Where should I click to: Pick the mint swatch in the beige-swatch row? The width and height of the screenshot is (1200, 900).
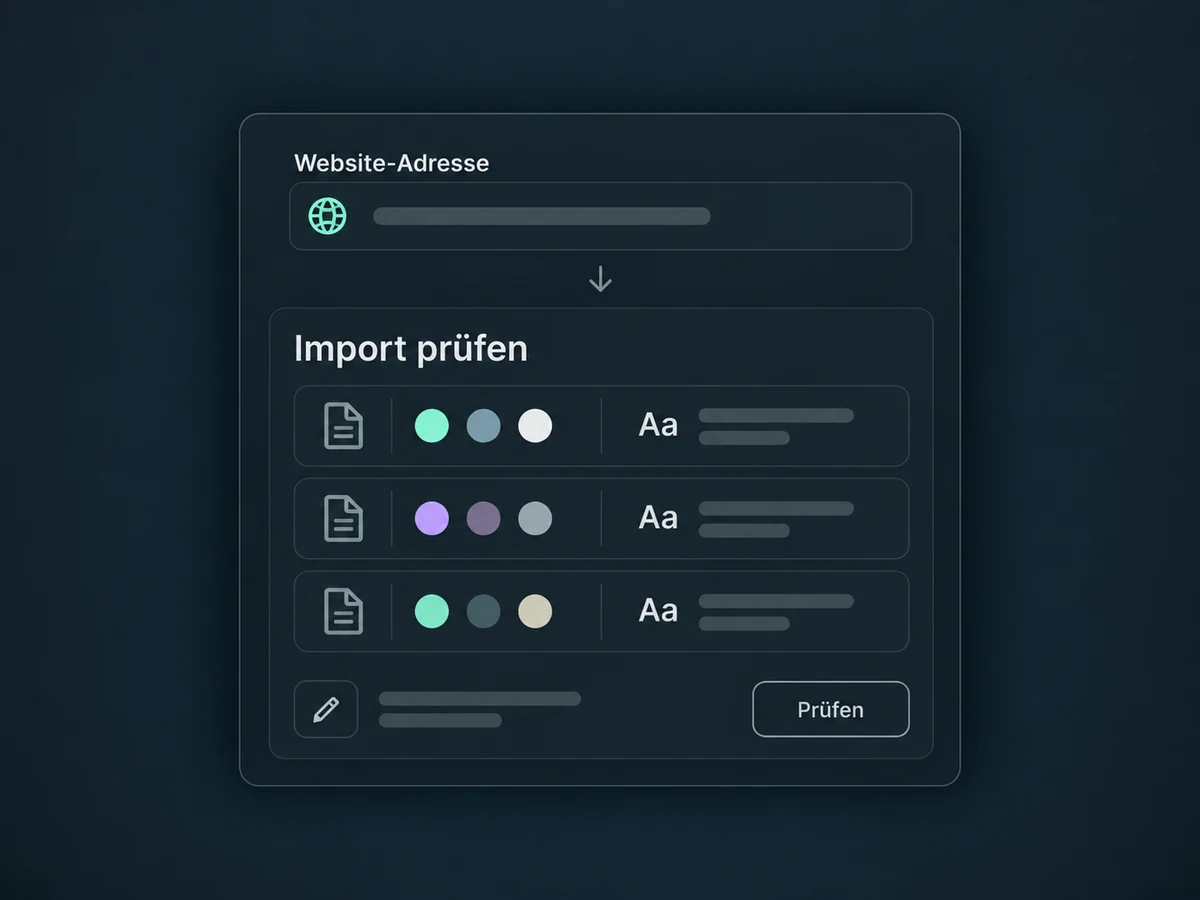[x=432, y=611]
